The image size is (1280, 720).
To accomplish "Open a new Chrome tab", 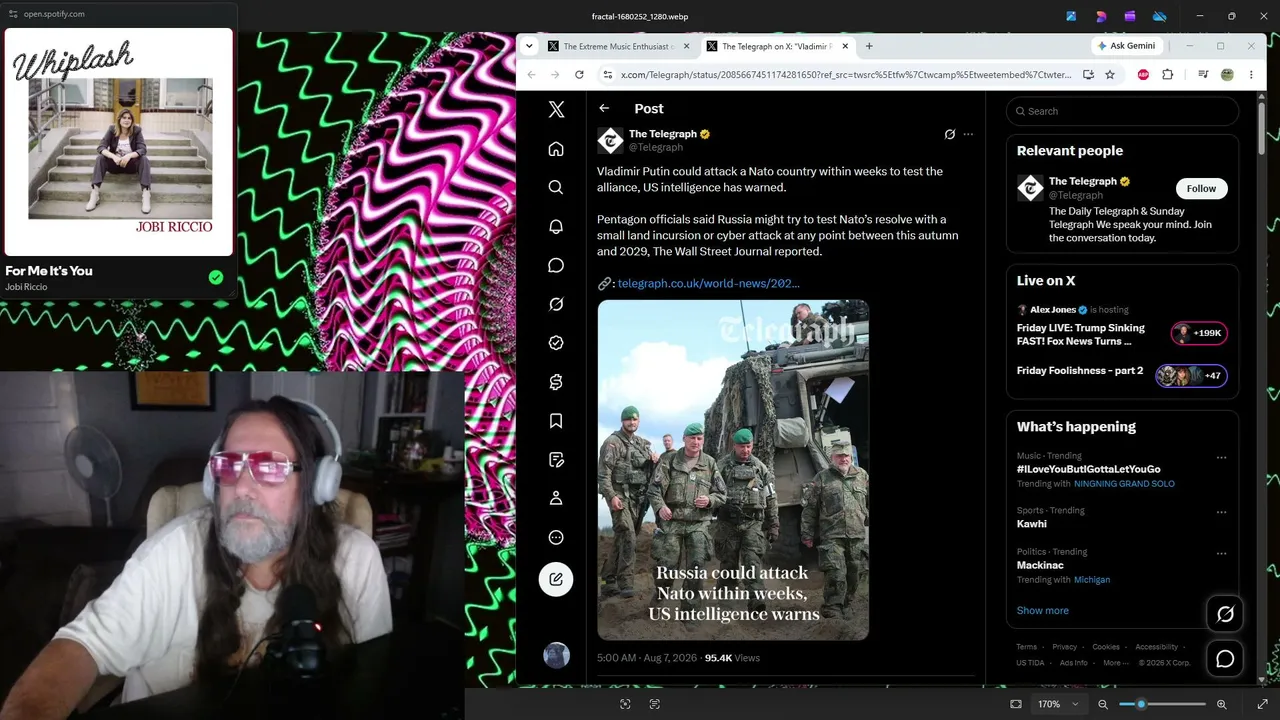I will (x=869, y=46).
